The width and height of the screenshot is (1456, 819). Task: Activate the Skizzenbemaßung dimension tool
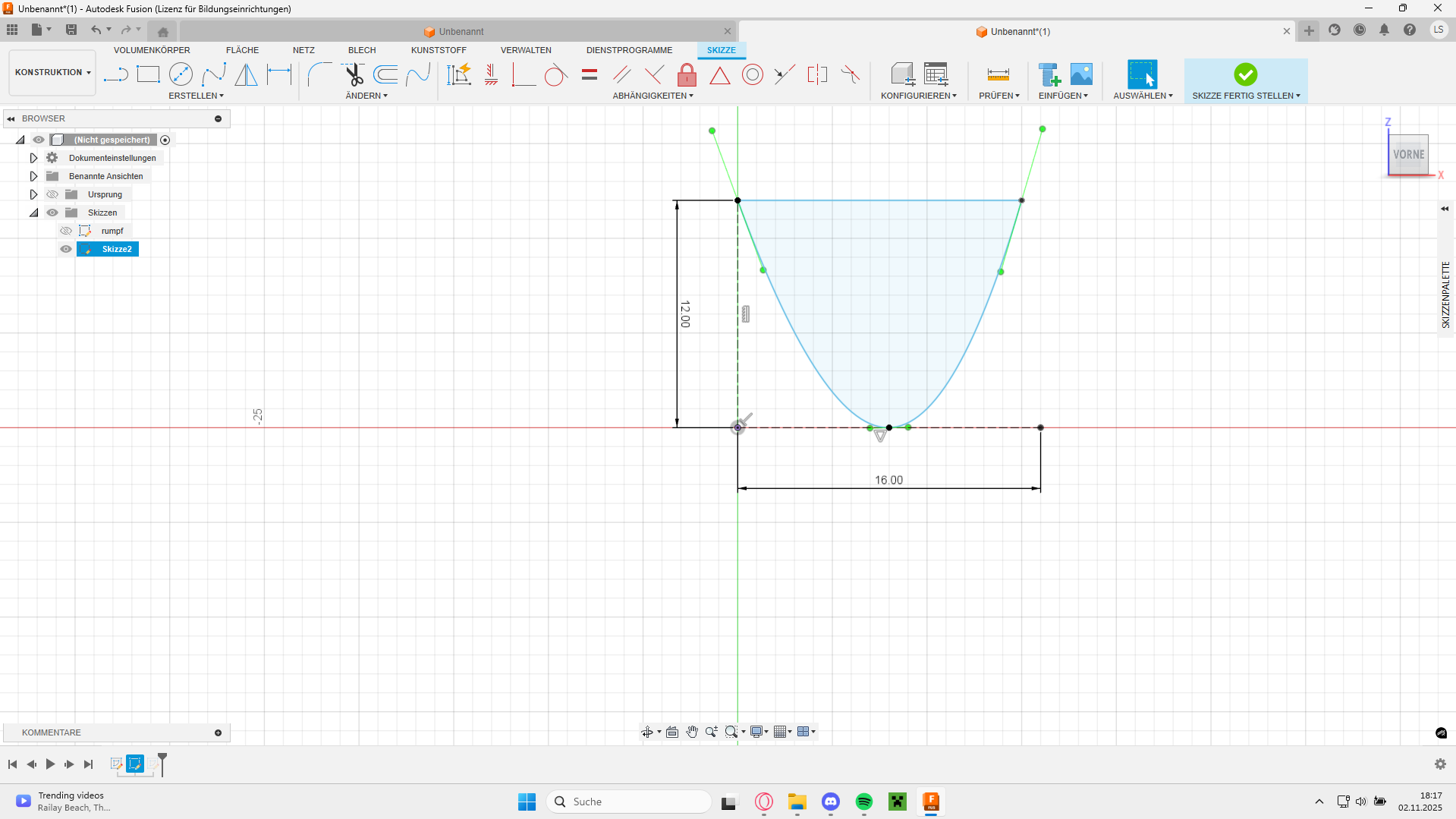click(459, 74)
